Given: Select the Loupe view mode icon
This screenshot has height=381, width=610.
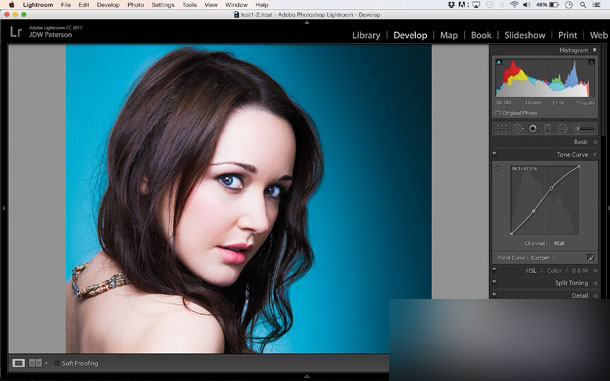Looking at the screenshot, I should 18,363.
